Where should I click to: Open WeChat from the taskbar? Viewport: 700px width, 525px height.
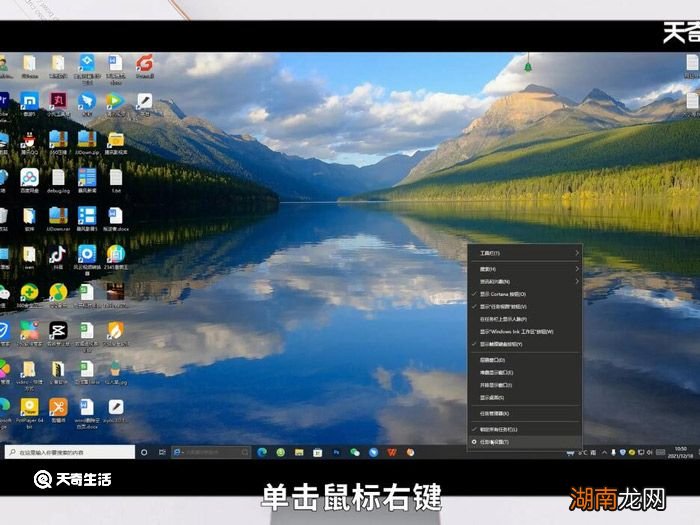pyautogui.click(x=354, y=452)
